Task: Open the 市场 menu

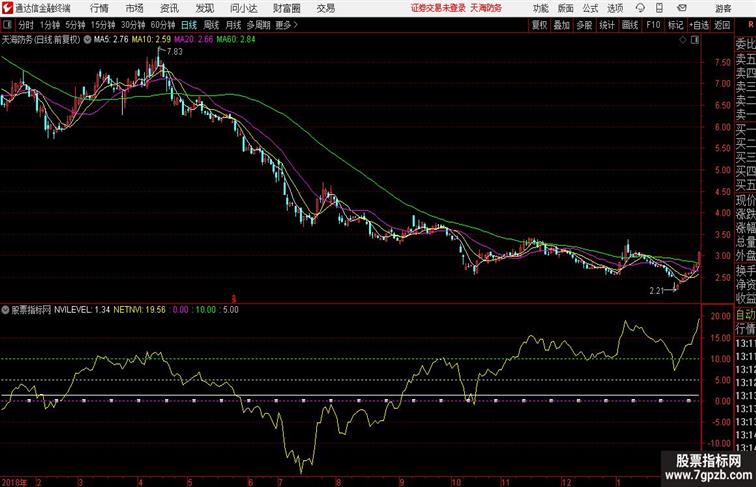Action: 134,8
